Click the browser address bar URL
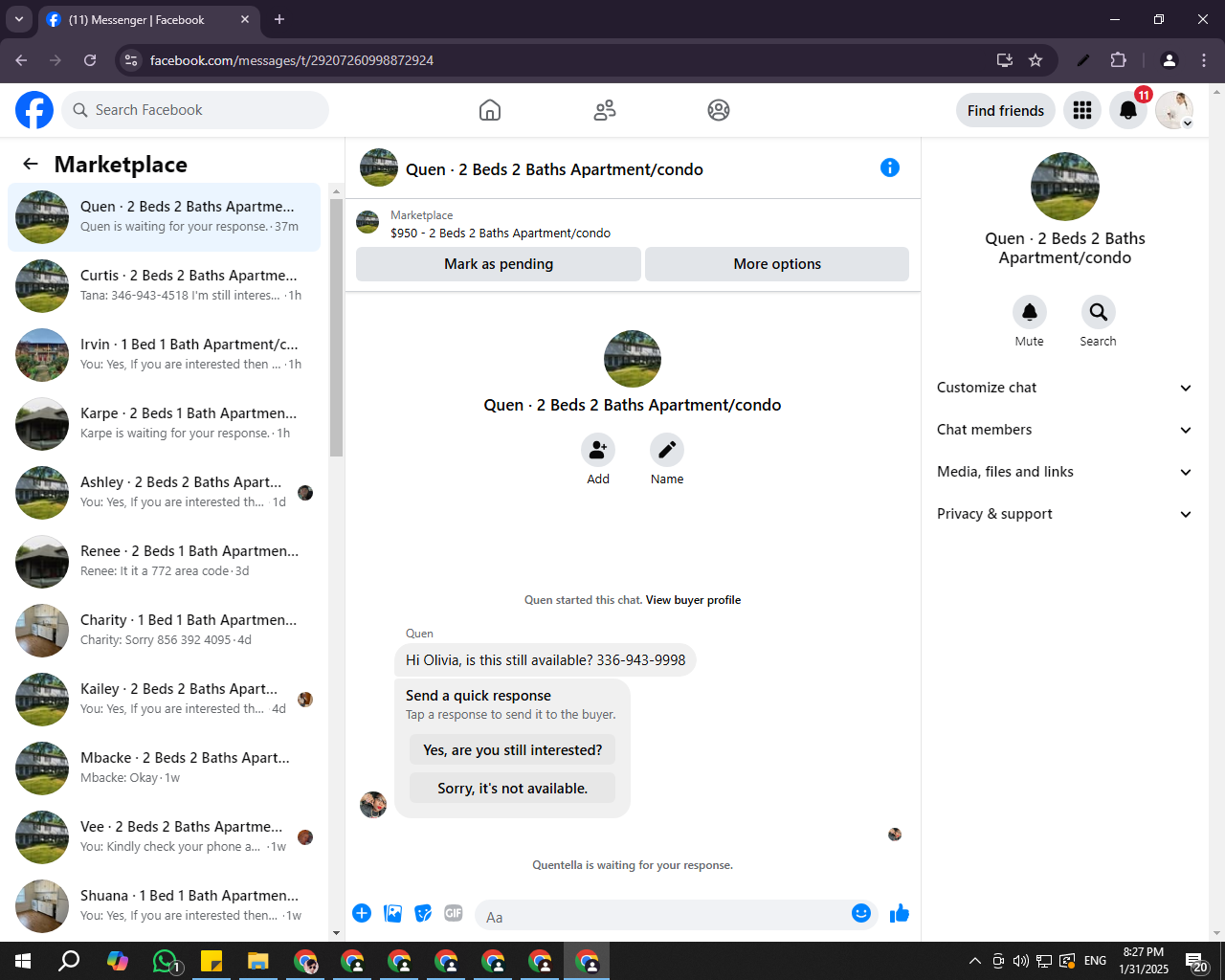The image size is (1225, 980). pyautogui.click(x=292, y=60)
